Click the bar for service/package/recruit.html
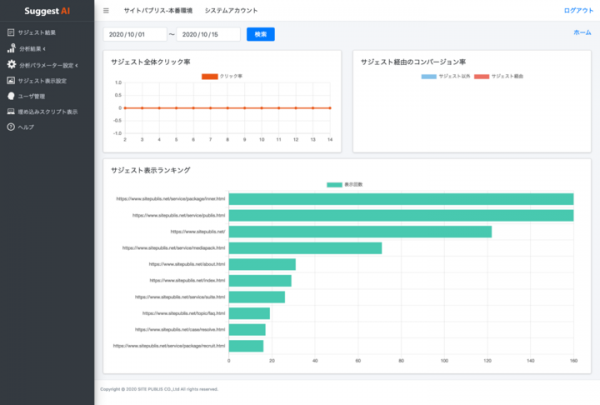 click(246, 346)
